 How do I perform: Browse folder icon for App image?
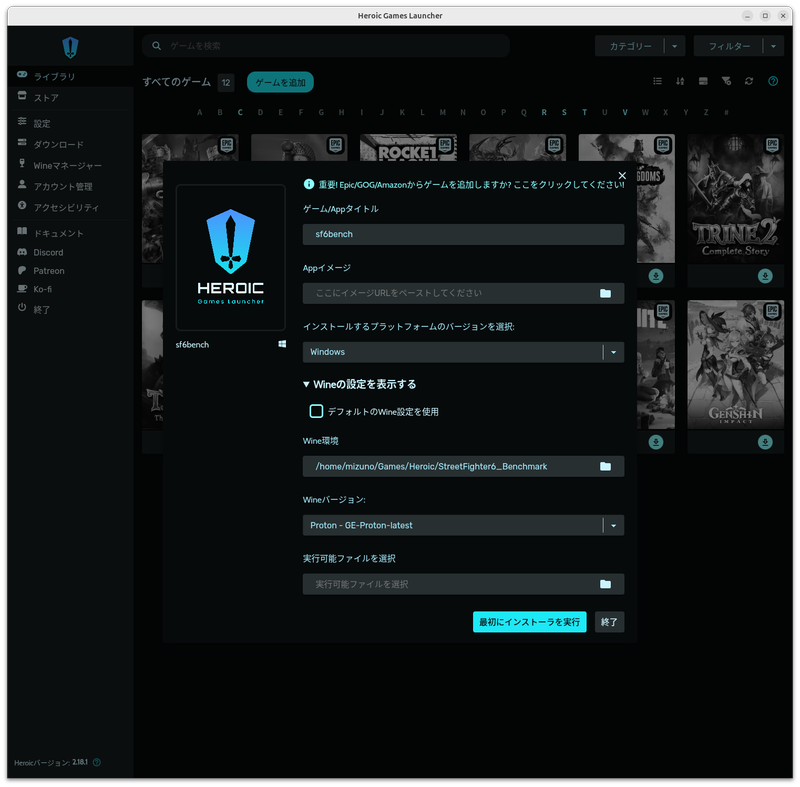(605, 293)
